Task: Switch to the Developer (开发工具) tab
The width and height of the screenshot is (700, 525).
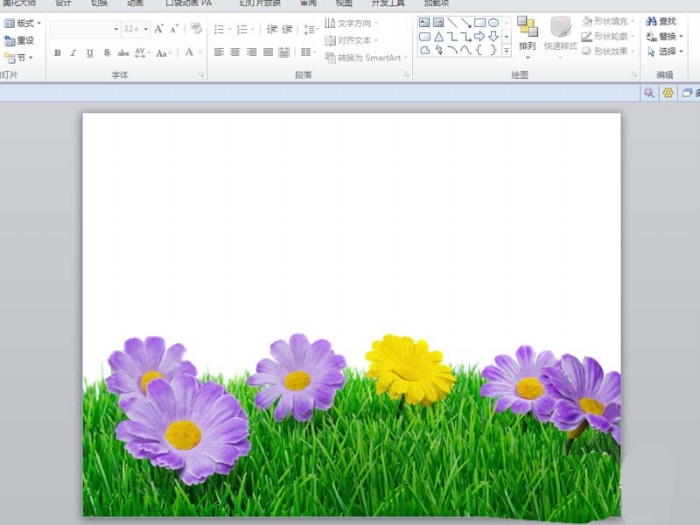Action: tap(387, 3)
